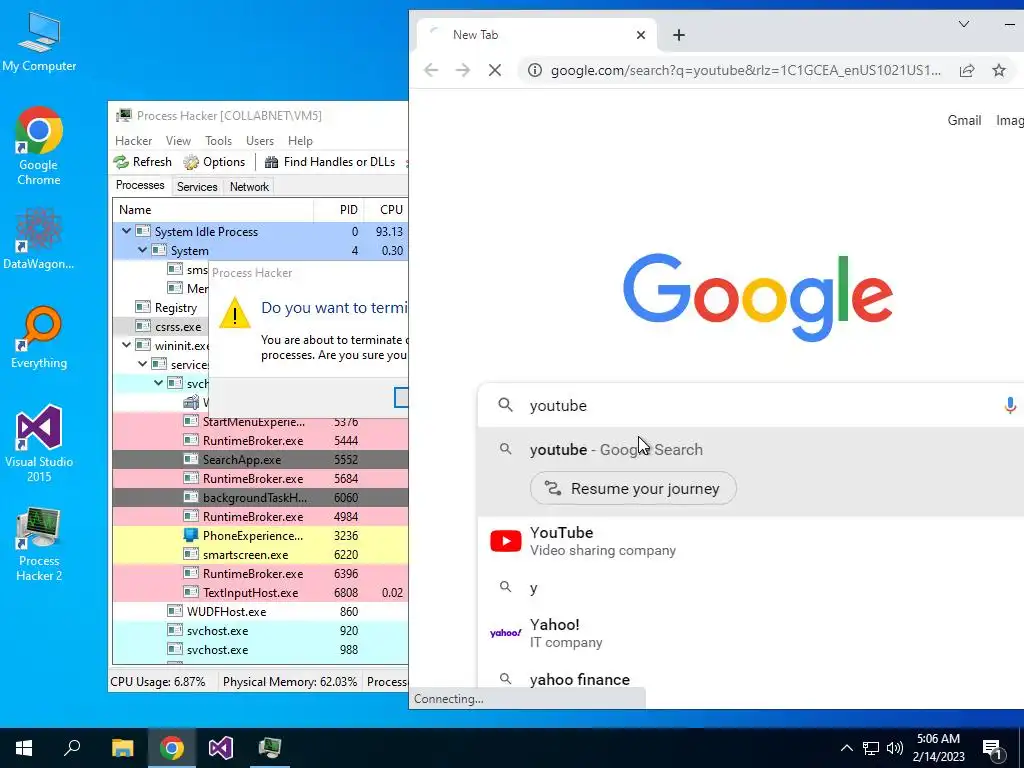Open the Windows Start menu
The width and height of the screenshot is (1024, 768).
(x=24, y=748)
